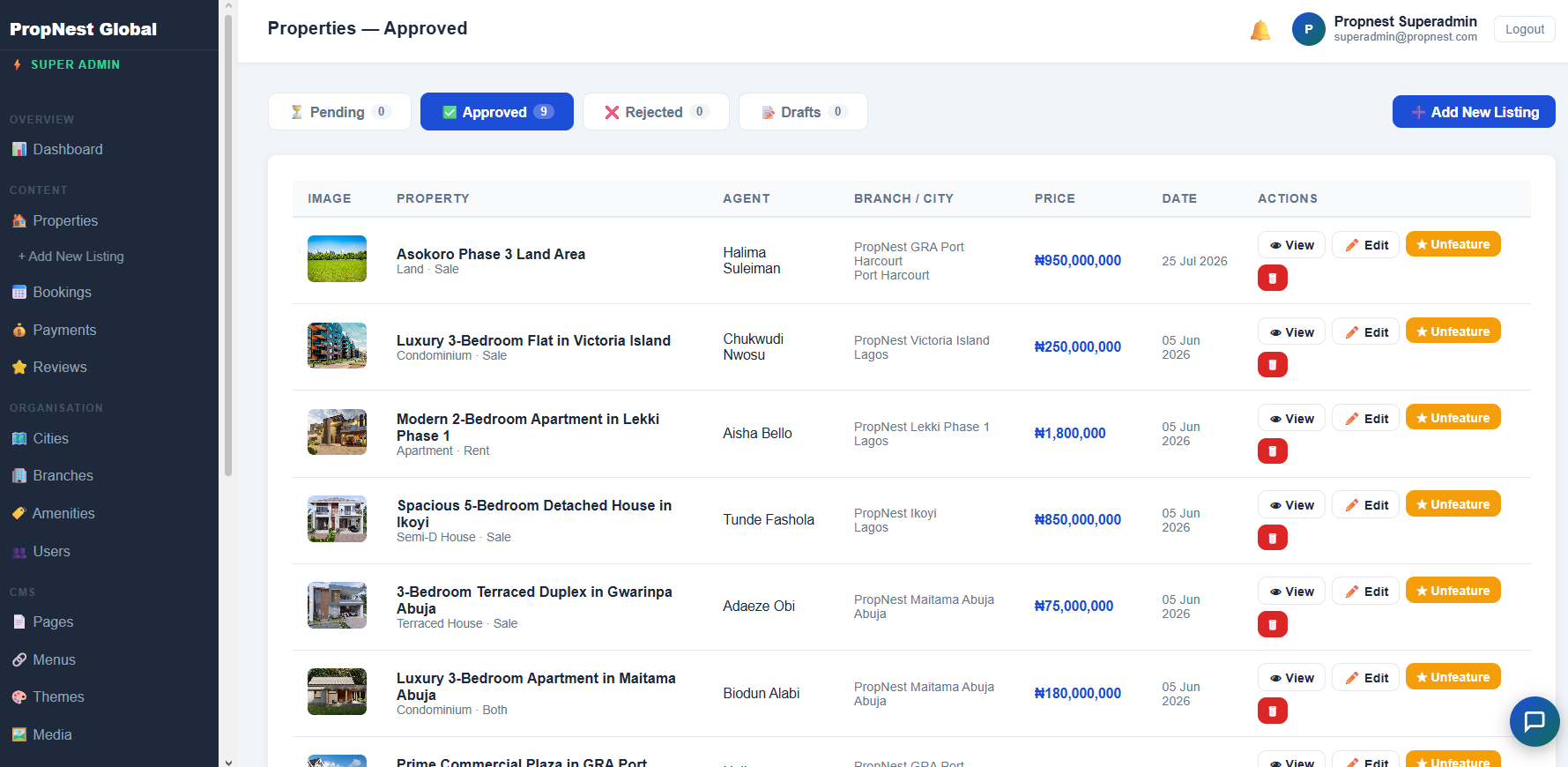Click the Asokoro Phase 3 Land Area thumbnail
Viewport: 1568px width, 767px height.
point(337,258)
